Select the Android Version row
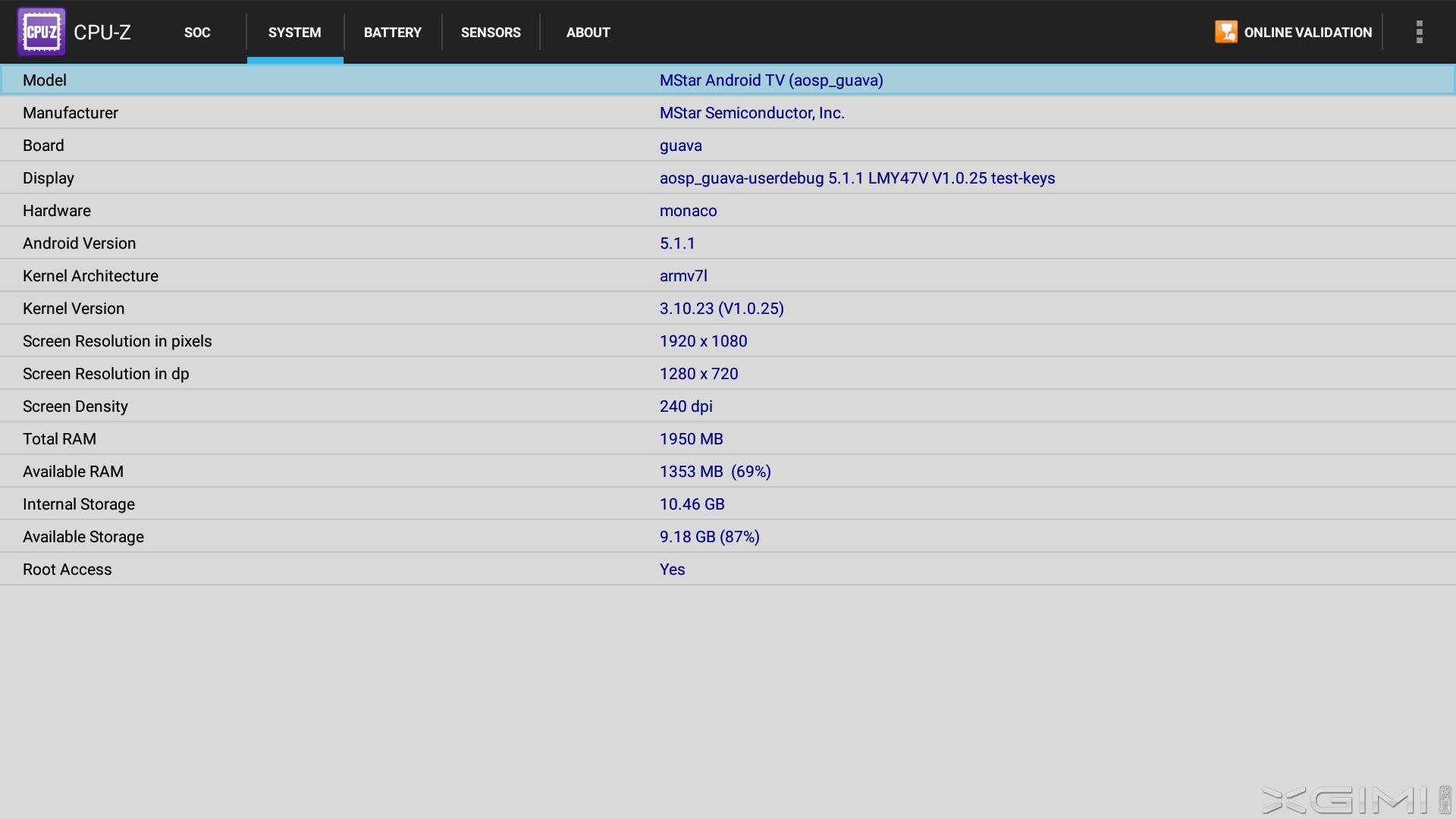The width and height of the screenshot is (1456, 819). pyautogui.click(x=728, y=243)
